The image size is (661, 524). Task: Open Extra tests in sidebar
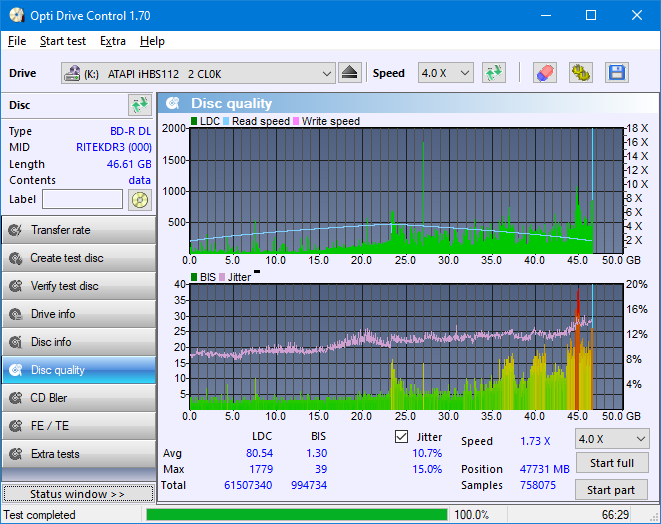[79, 454]
